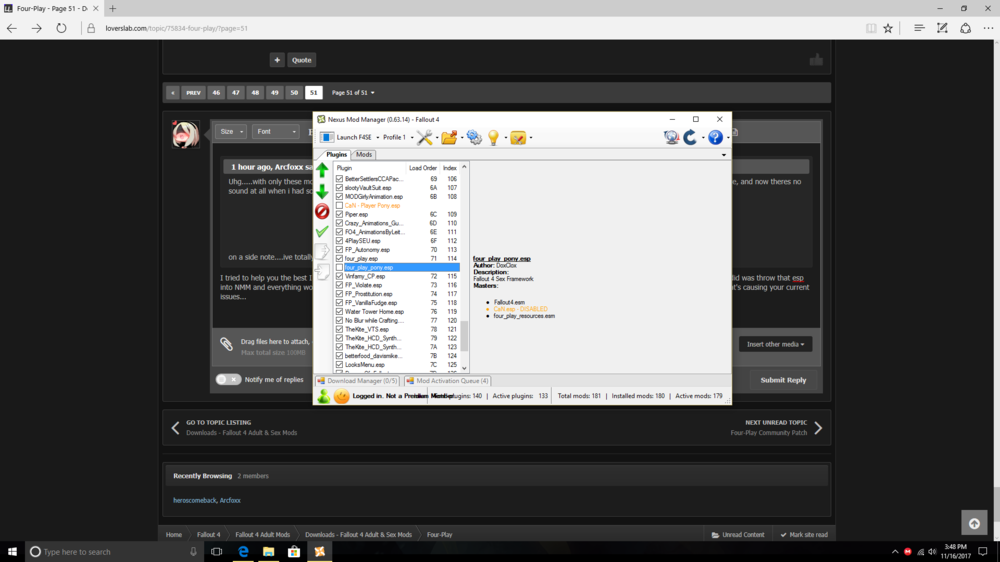Viewport: 1000px width, 562px height.
Task: Click the import load order page icon
Action: pos(322,272)
